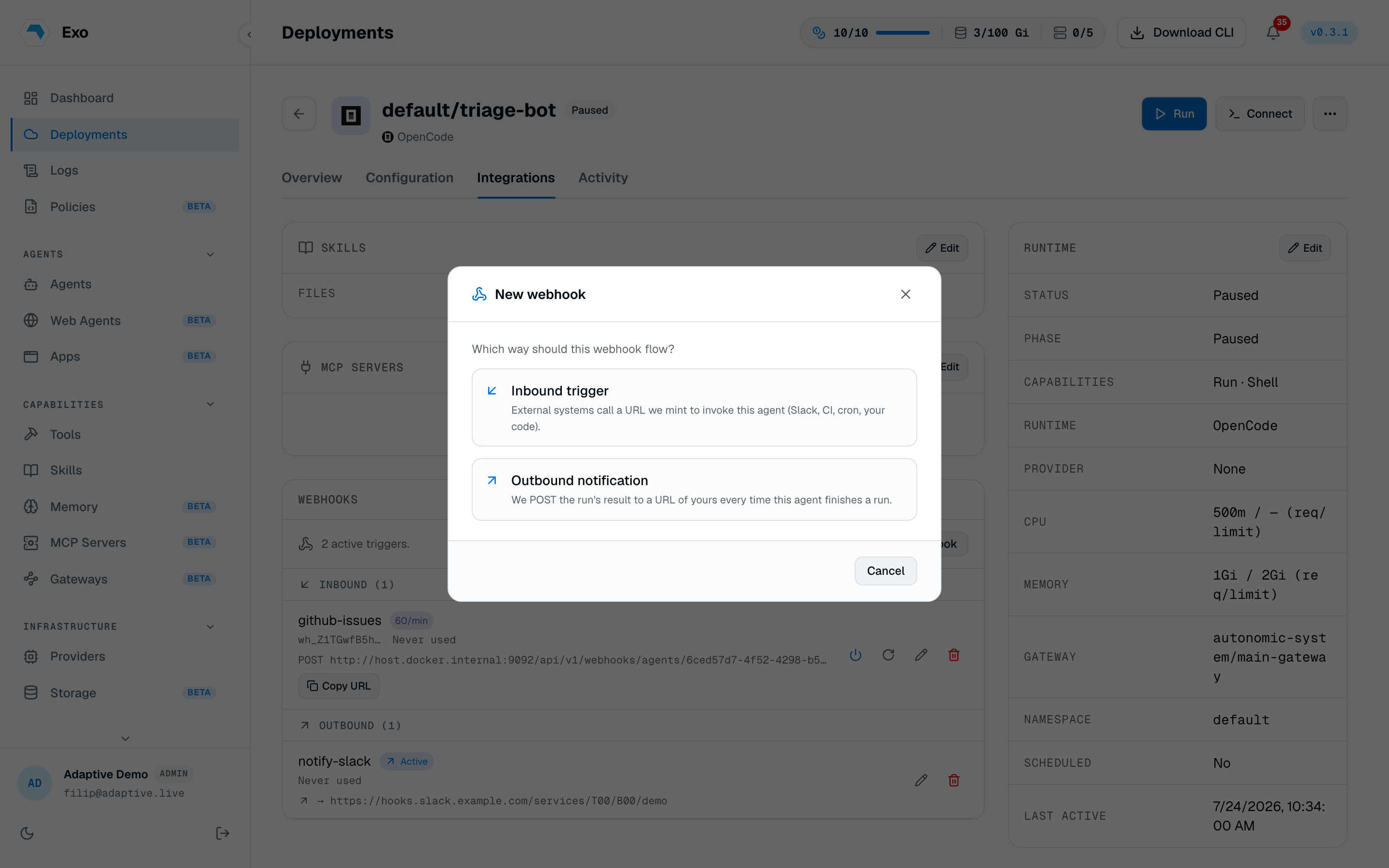Image resolution: width=1389 pixels, height=868 pixels.
Task: Click the MCP SERVERS plug icon
Action: pyautogui.click(x=305, y=367)
